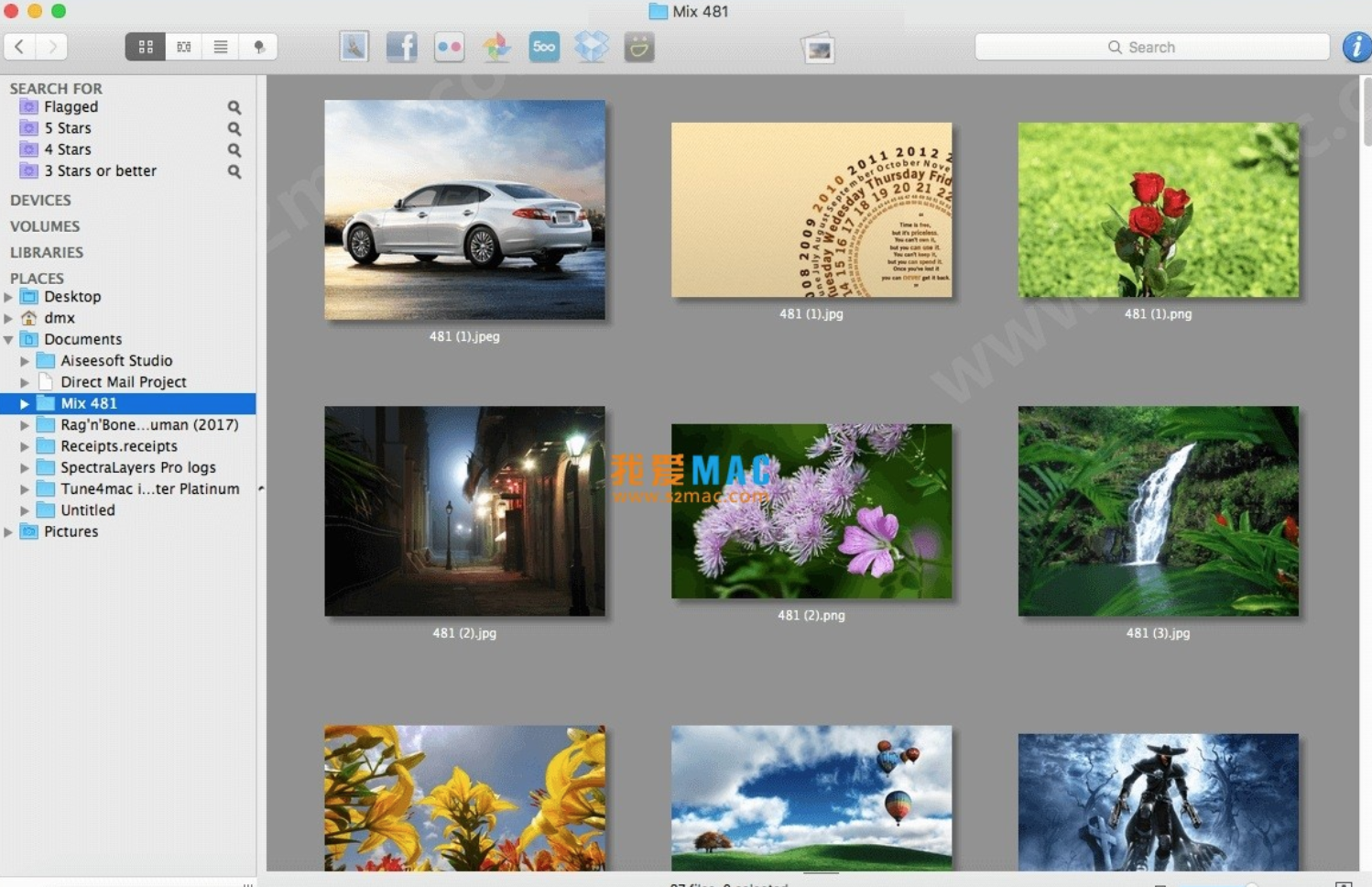Collapse the Documents folder
This screenshot has width=1372, height=887.
pos(8,340)
